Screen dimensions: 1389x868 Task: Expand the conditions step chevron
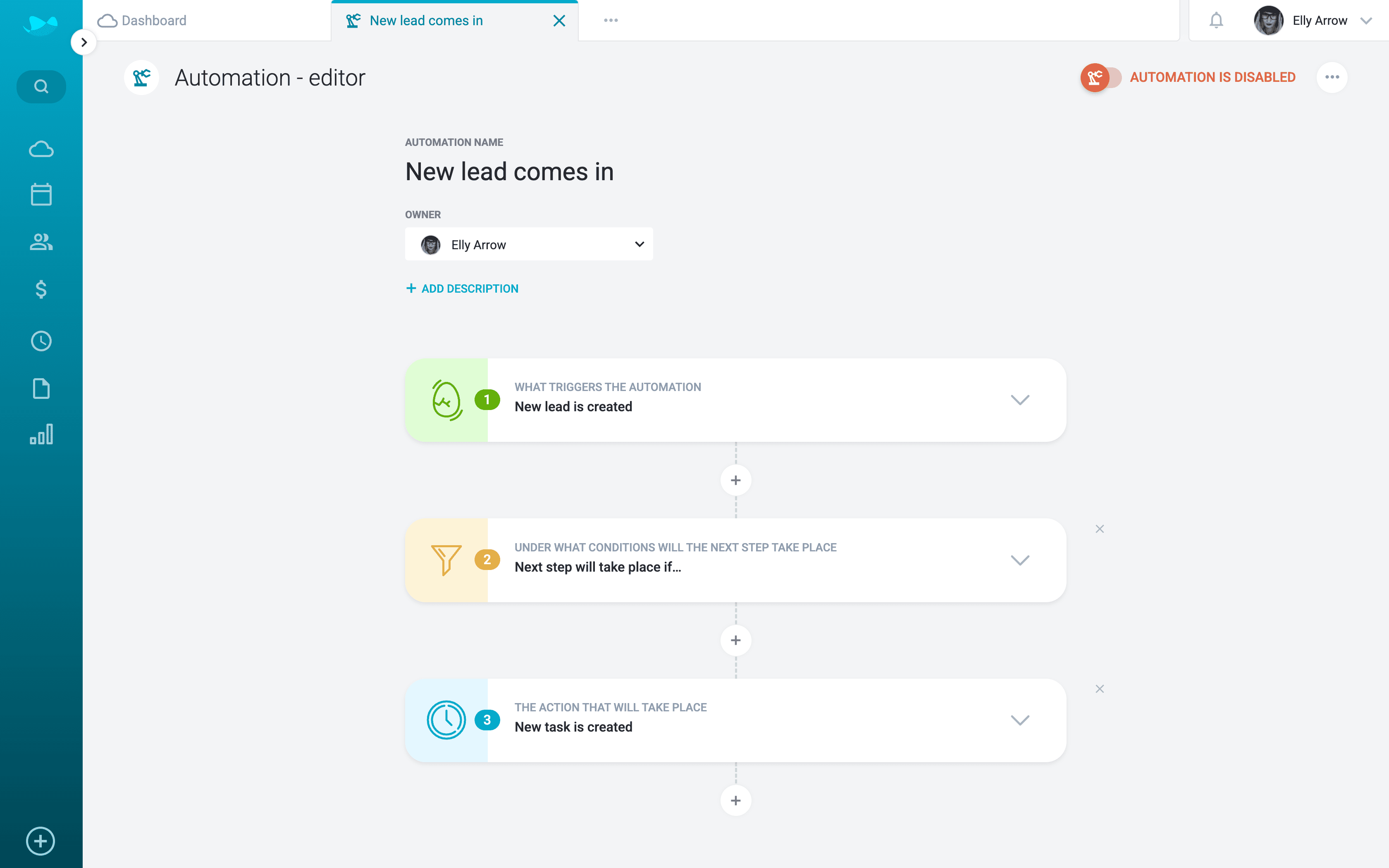(x=1019, y=560)
